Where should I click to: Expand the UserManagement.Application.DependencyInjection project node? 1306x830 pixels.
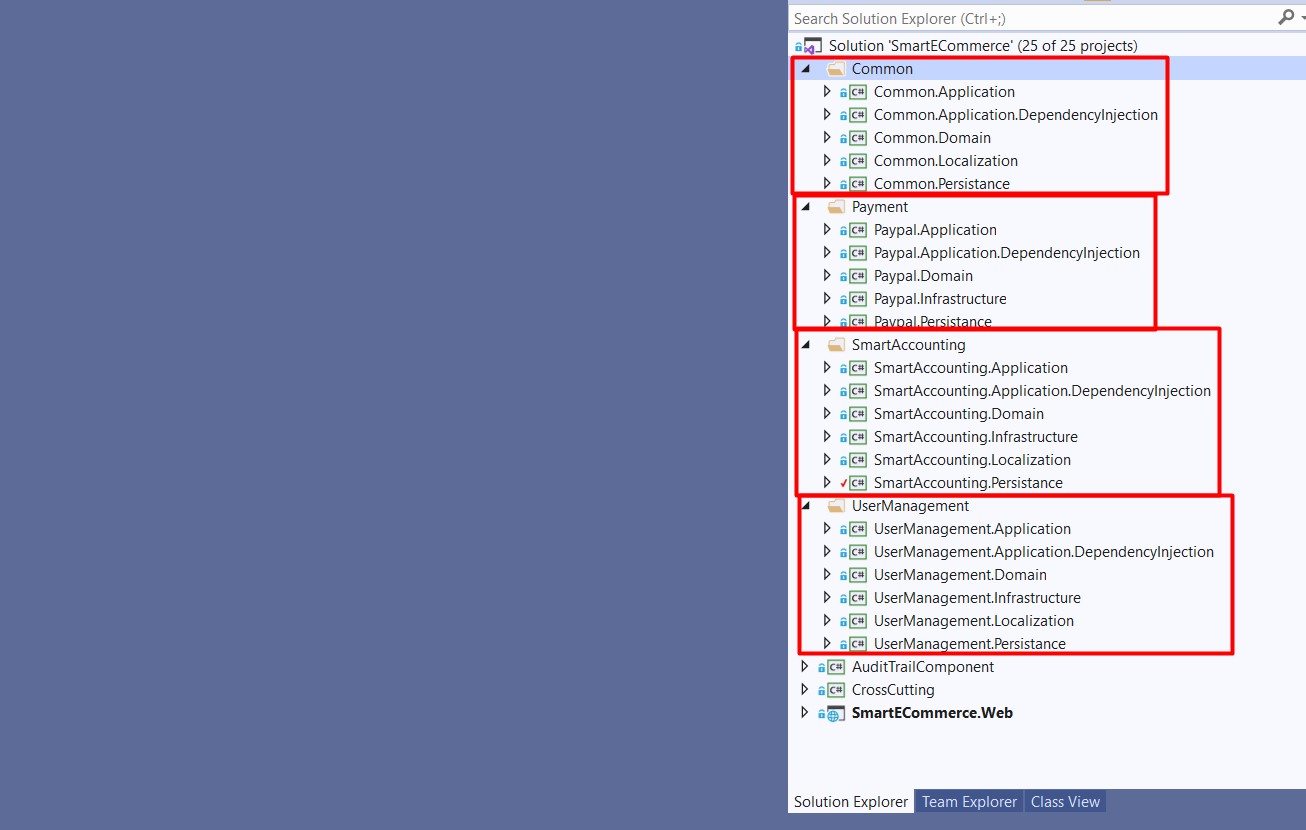pos(827,552)
